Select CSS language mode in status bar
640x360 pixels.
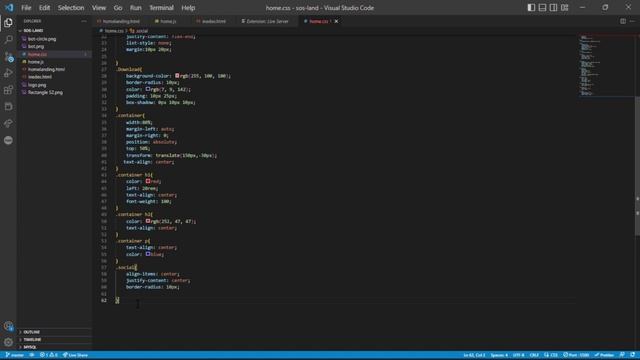(x=551, y=355)
